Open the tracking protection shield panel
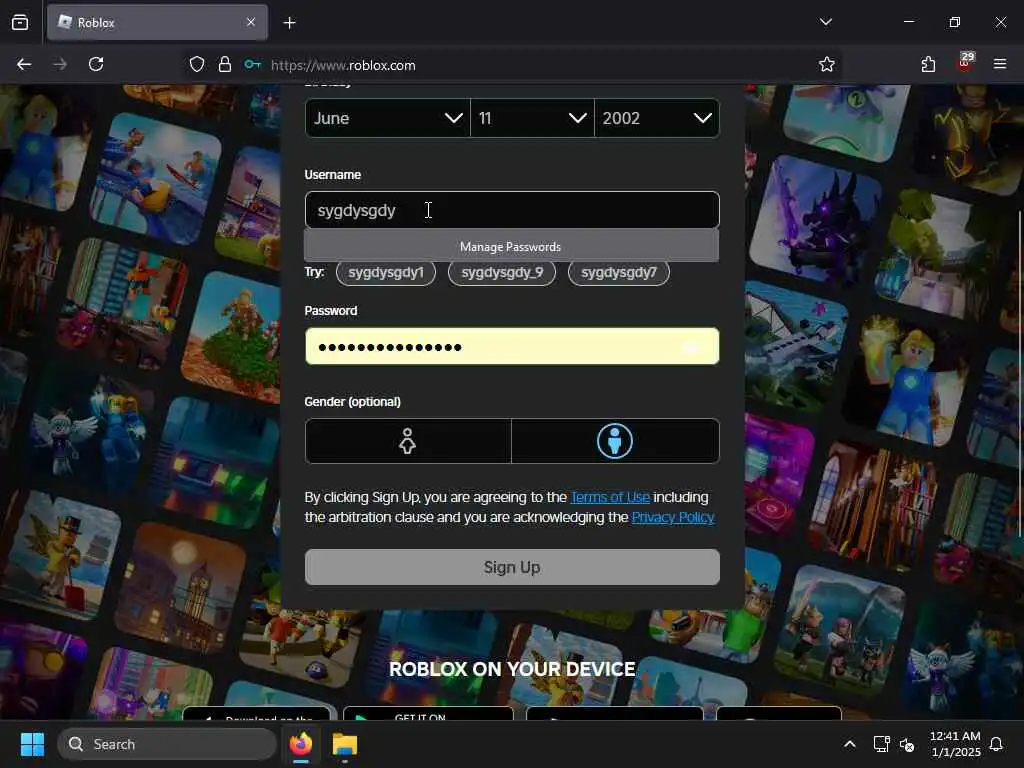The image size is (1024, 768). [x=197, y=65]
